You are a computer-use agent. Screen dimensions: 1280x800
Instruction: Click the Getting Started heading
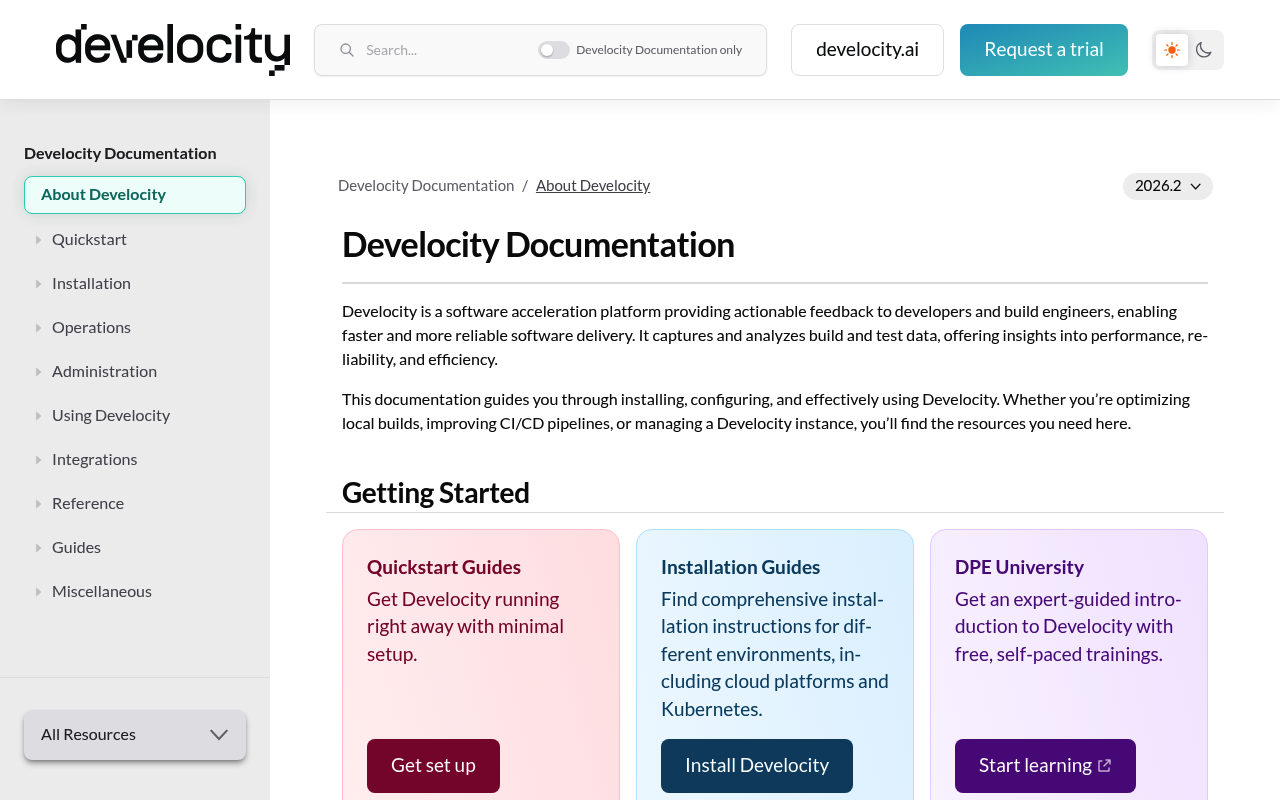[x=436, y=493]
